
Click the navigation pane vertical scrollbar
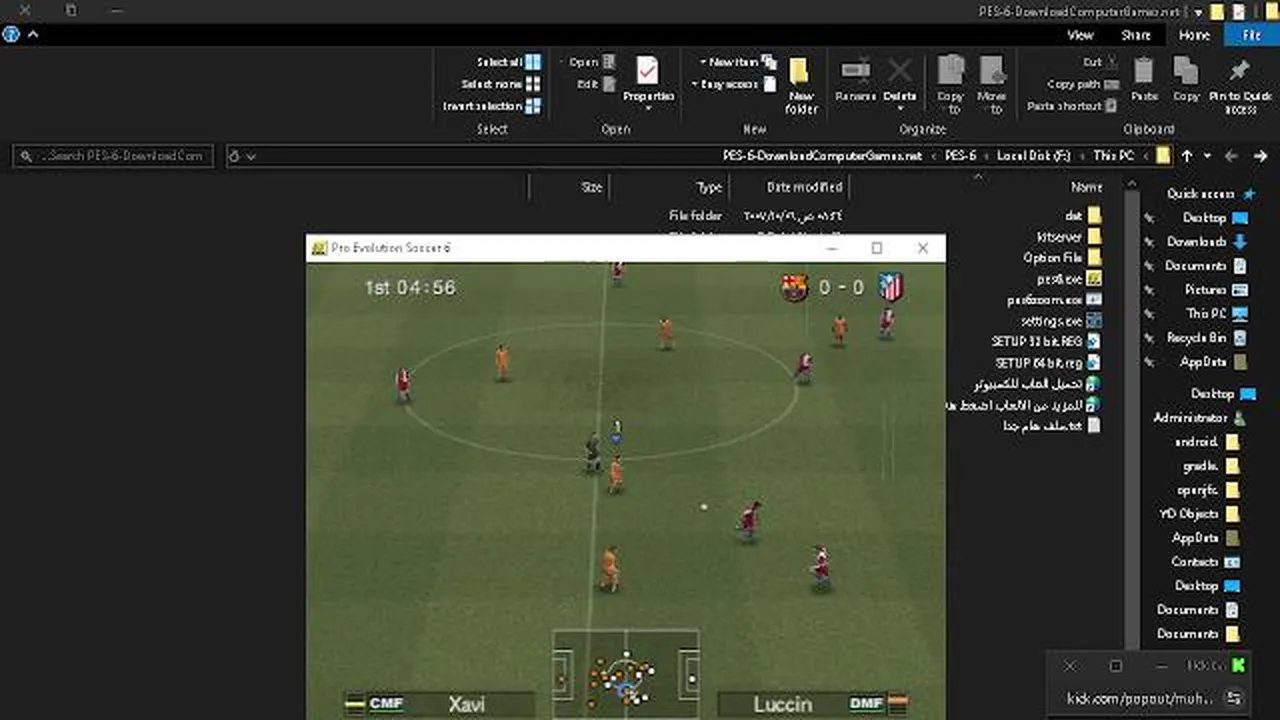[1133, 420]
